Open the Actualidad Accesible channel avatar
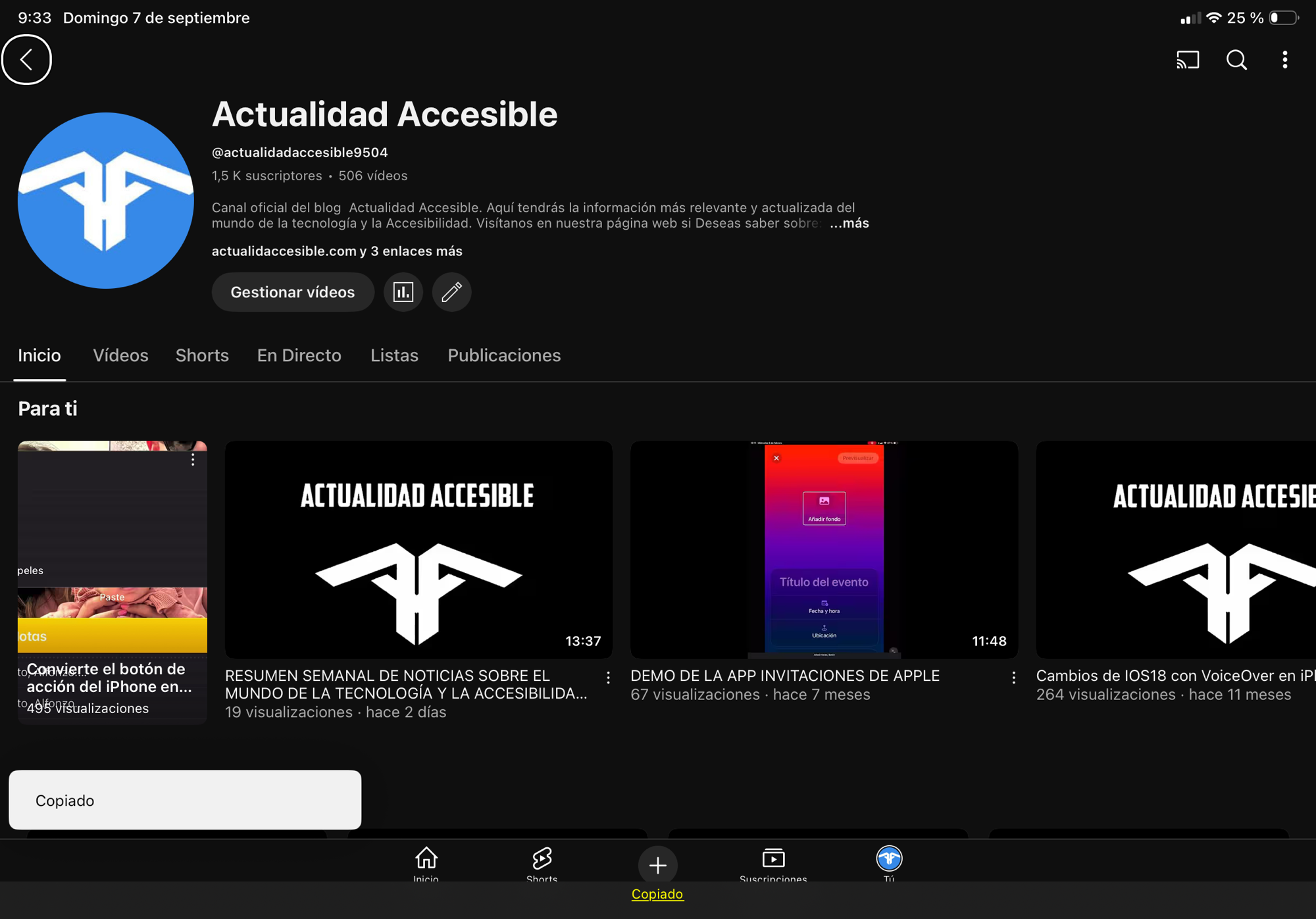This screenshot has height=919, width=1316. click(x=106, y=200)
